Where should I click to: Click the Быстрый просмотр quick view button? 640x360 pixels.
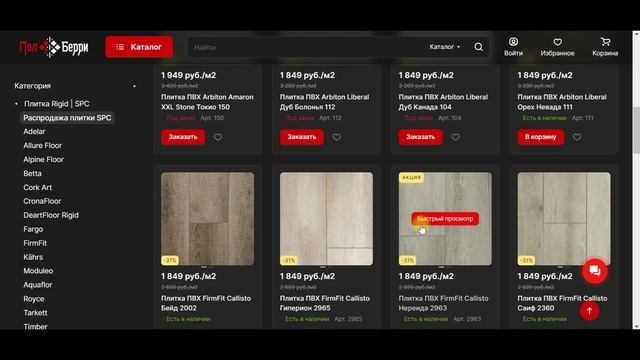point(445,219)
